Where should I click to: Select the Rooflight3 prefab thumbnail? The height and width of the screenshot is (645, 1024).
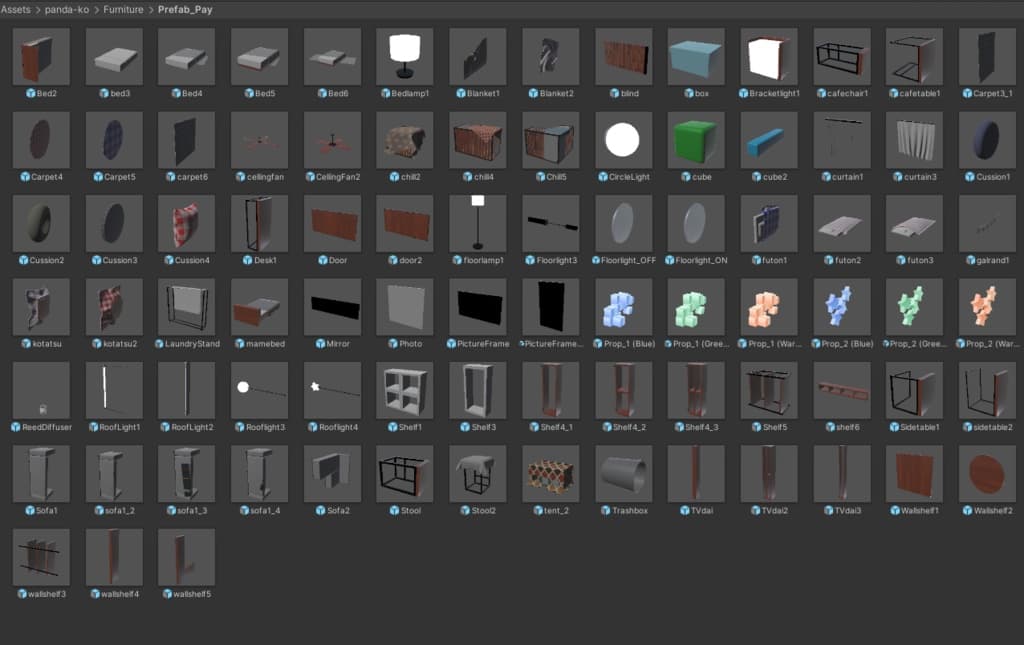[259, 390]
